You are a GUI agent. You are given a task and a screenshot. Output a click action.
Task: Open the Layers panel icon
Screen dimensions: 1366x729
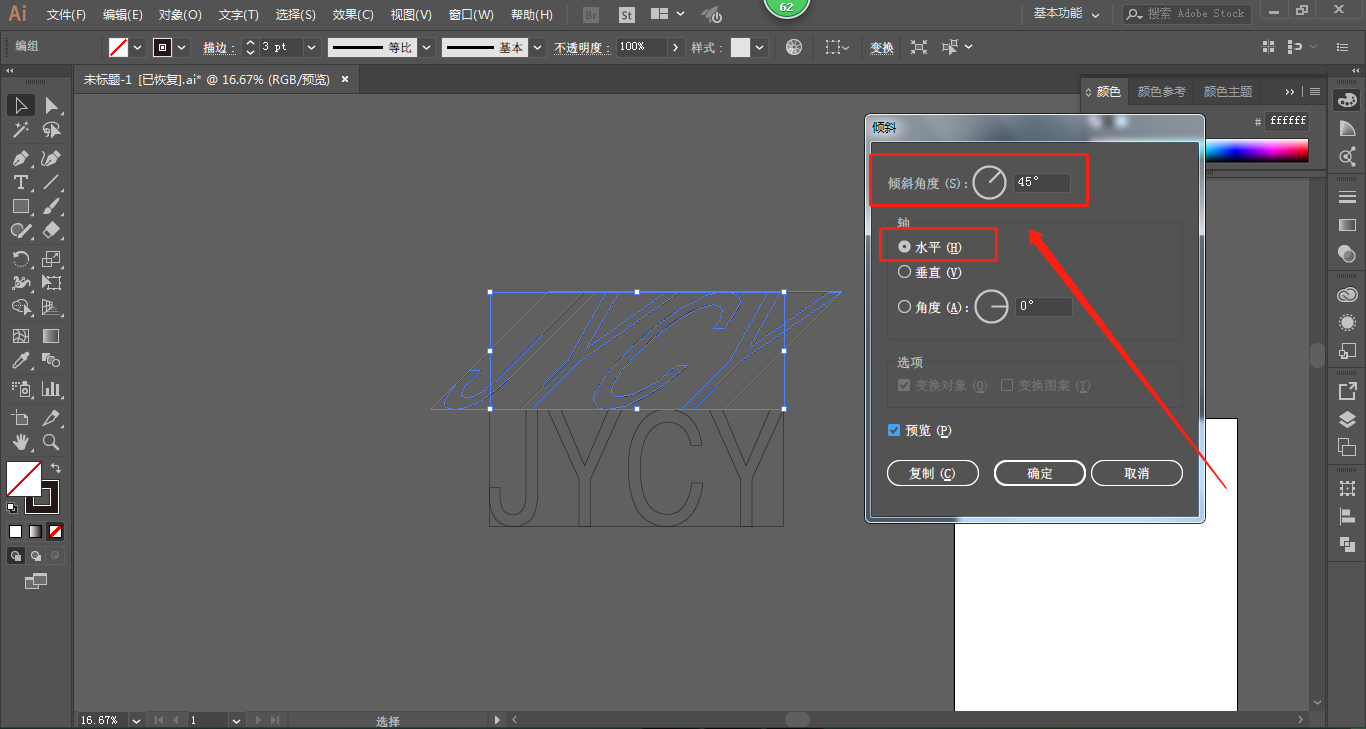[x=1347, y=418]
